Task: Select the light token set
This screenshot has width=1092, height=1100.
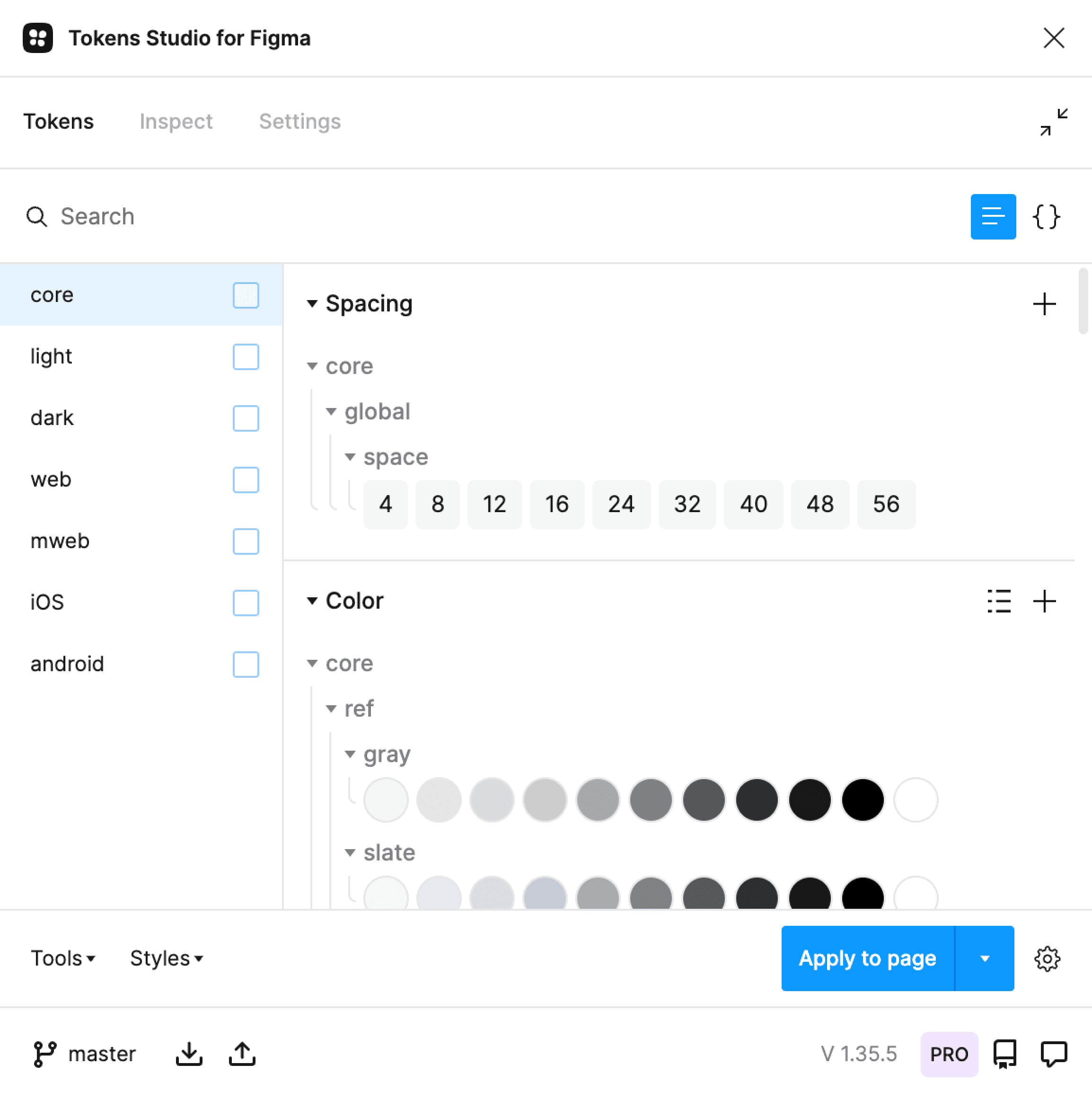Action: click(141, 357)
